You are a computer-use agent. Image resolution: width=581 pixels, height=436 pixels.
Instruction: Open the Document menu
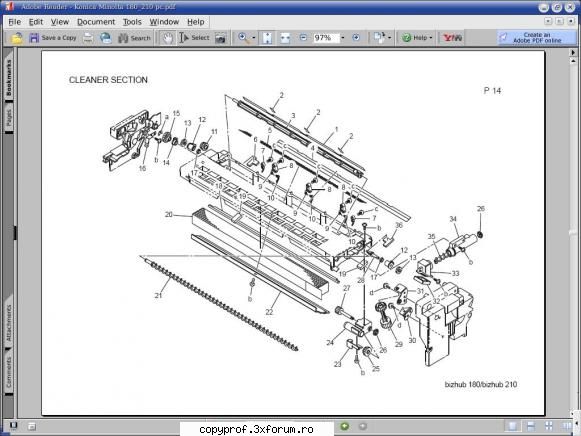(96, 22)
